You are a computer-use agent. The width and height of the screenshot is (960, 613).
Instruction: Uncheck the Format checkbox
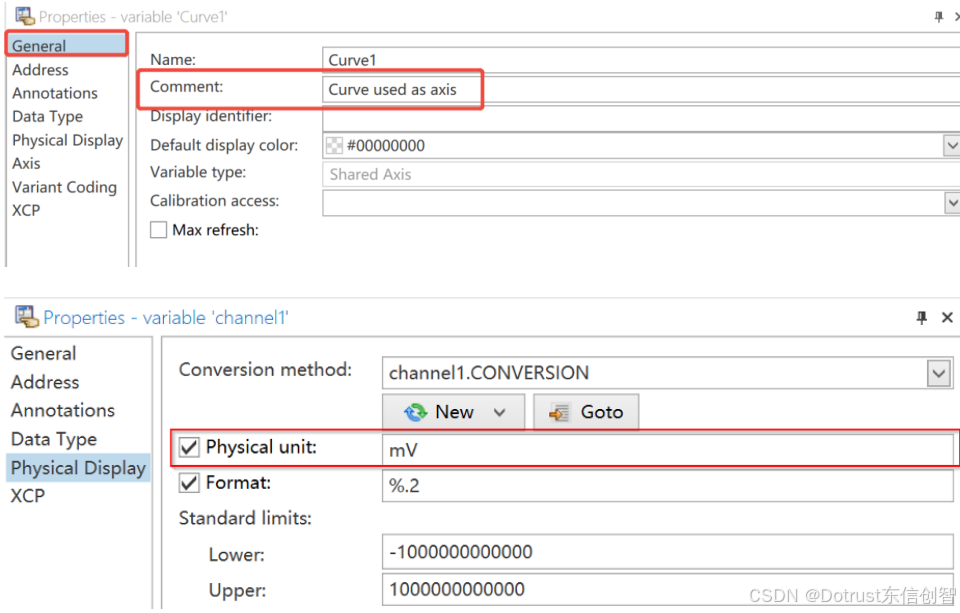coord(189,483)
